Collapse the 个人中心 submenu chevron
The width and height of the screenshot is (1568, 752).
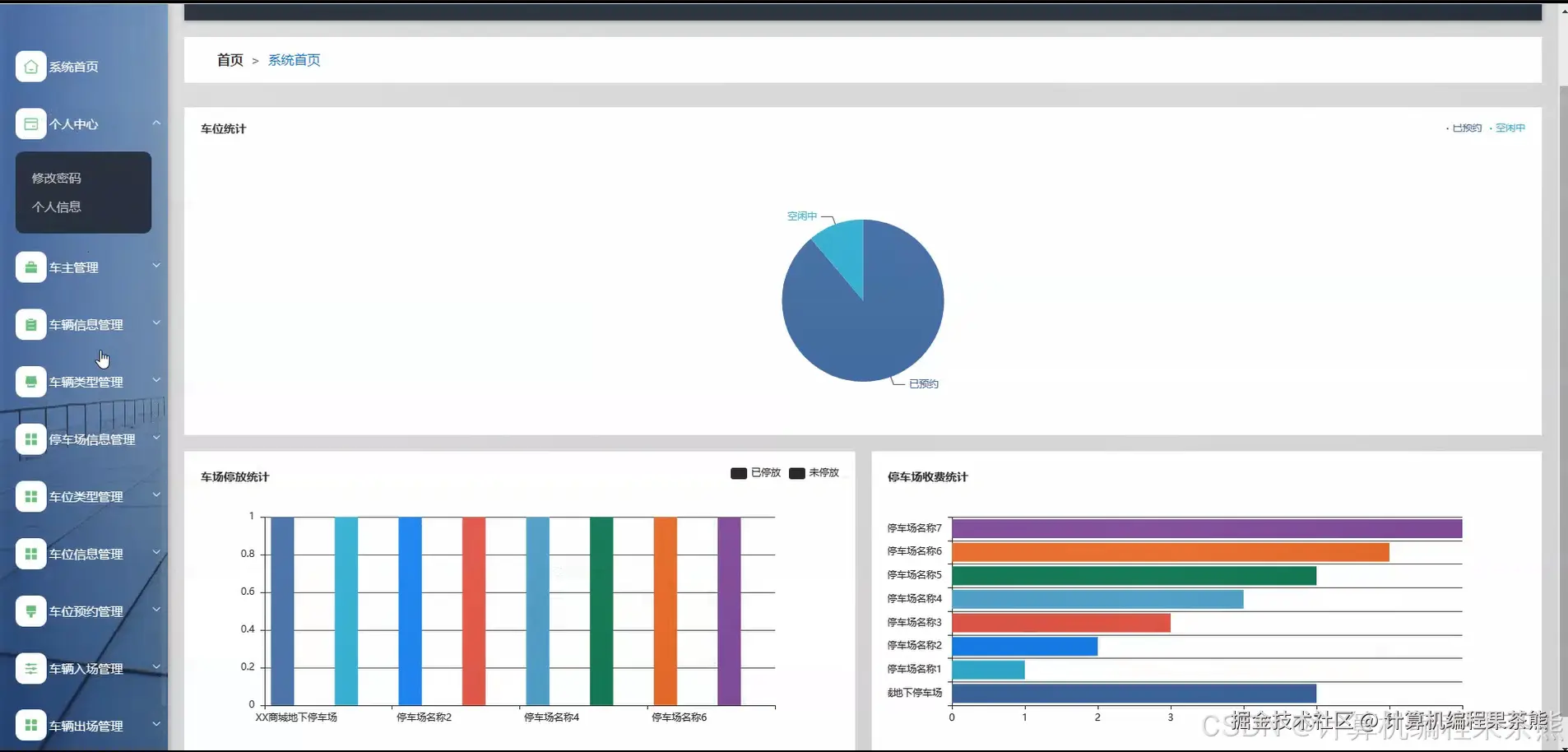coord(156,123)
